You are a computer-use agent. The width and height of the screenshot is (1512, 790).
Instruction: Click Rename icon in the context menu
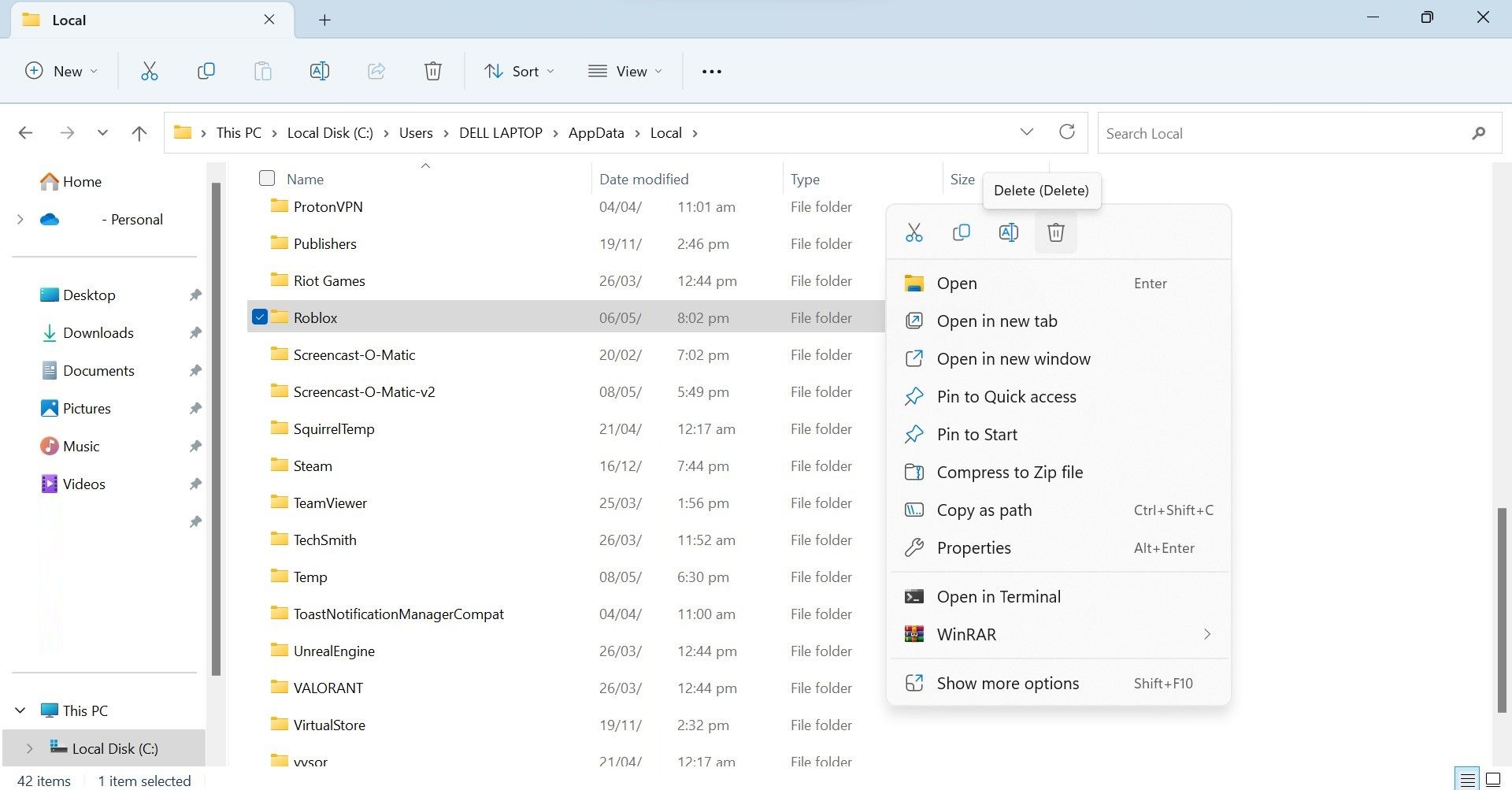tap(1008, 232)
